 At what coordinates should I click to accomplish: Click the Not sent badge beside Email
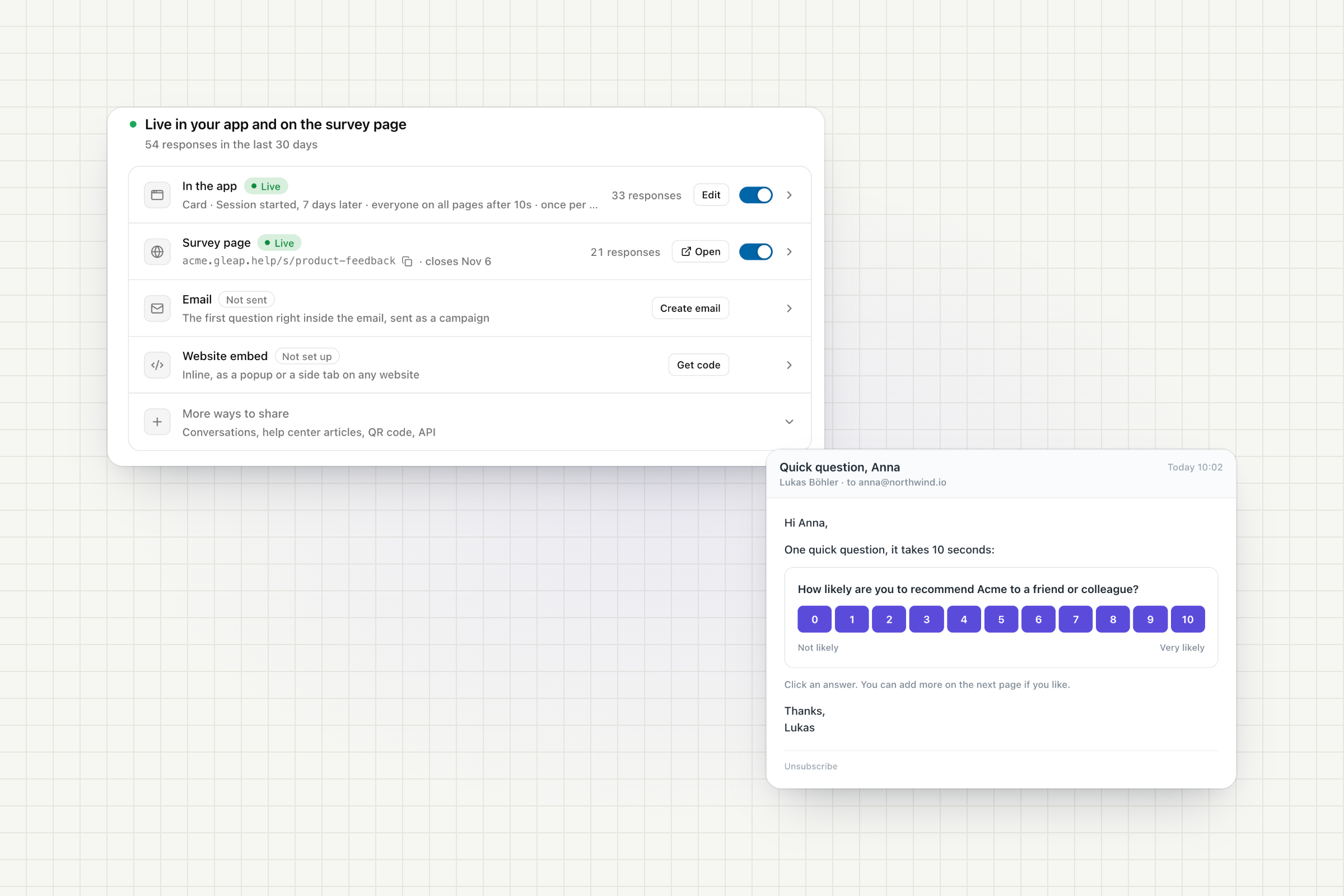point(246,300)
